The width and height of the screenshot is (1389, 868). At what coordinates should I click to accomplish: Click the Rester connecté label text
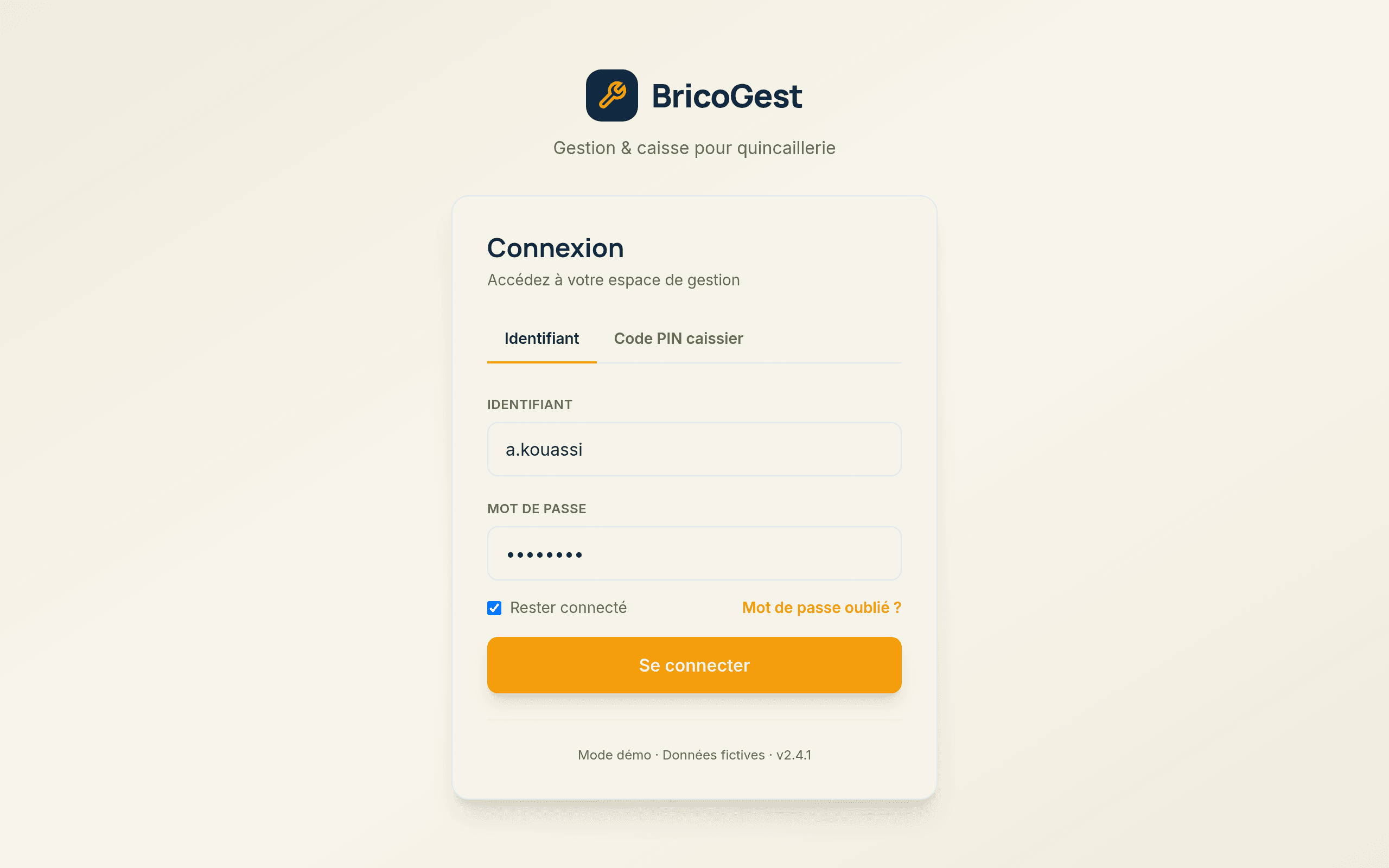point(568,608)
